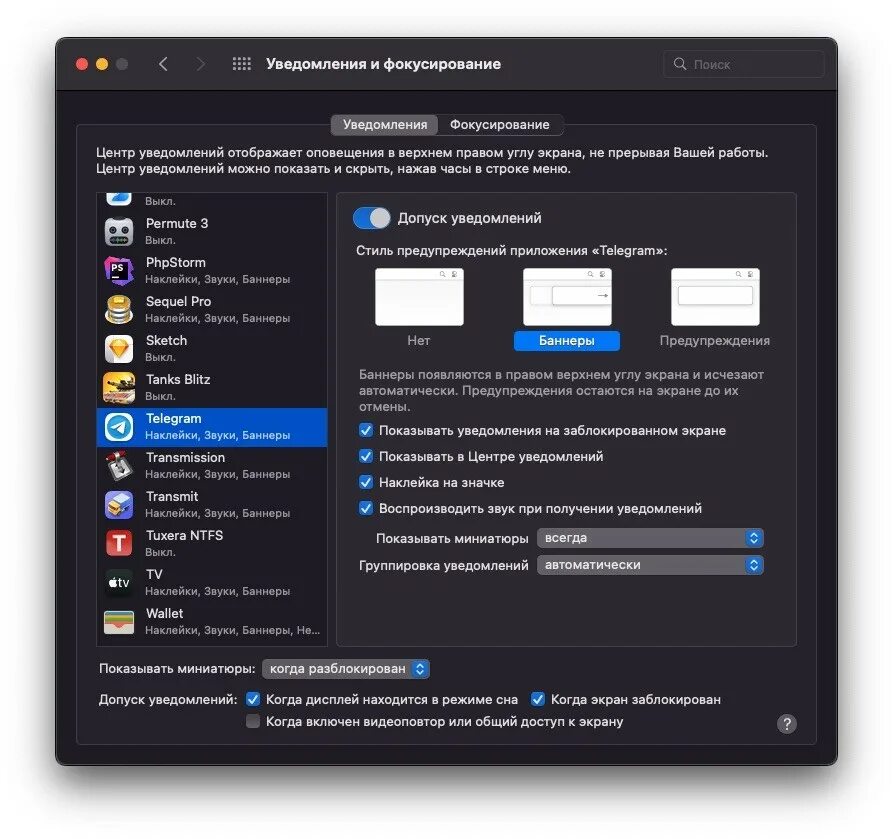Screen dimensions: 893x839
Task: Uncheck Показывать в Центре уведомлений
Action: (366, 456)
